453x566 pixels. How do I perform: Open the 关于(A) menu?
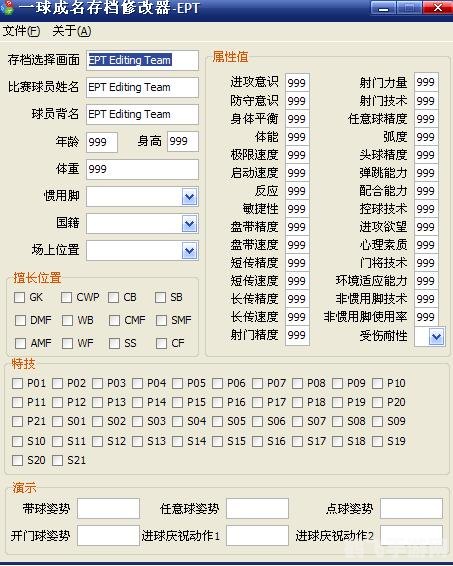pyautogui.click(x=71, y=31)
